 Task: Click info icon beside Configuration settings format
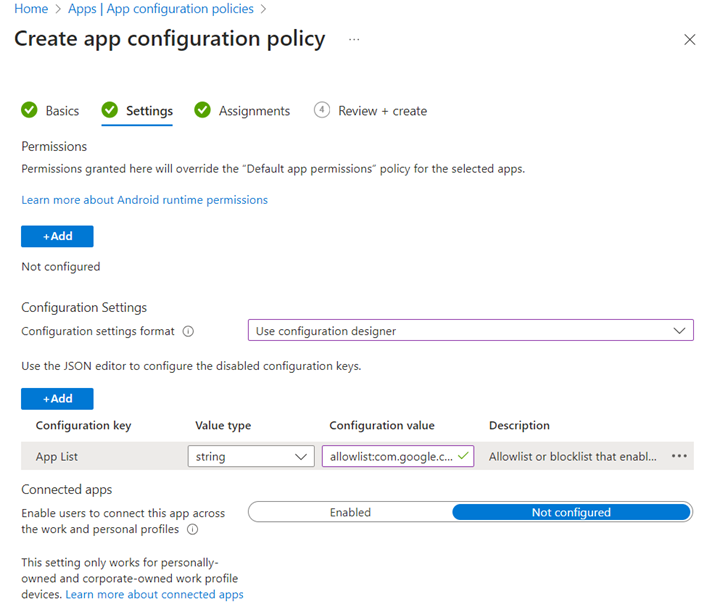pyautogui.click(x=188, y=332)
